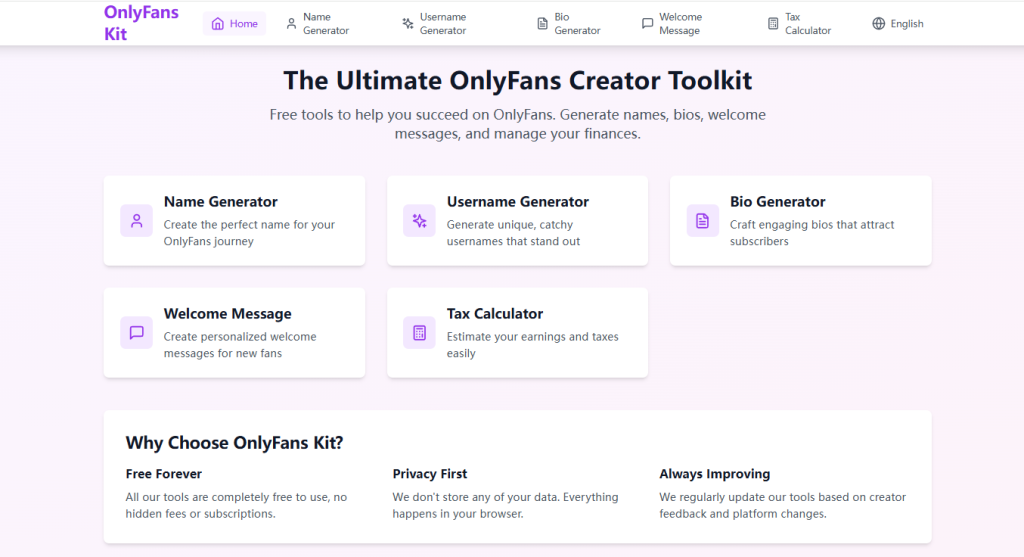This screenshot has height=557, width=1024.
Task: Click the person icon on Name Generator card
Action: (x=136, y=221)
